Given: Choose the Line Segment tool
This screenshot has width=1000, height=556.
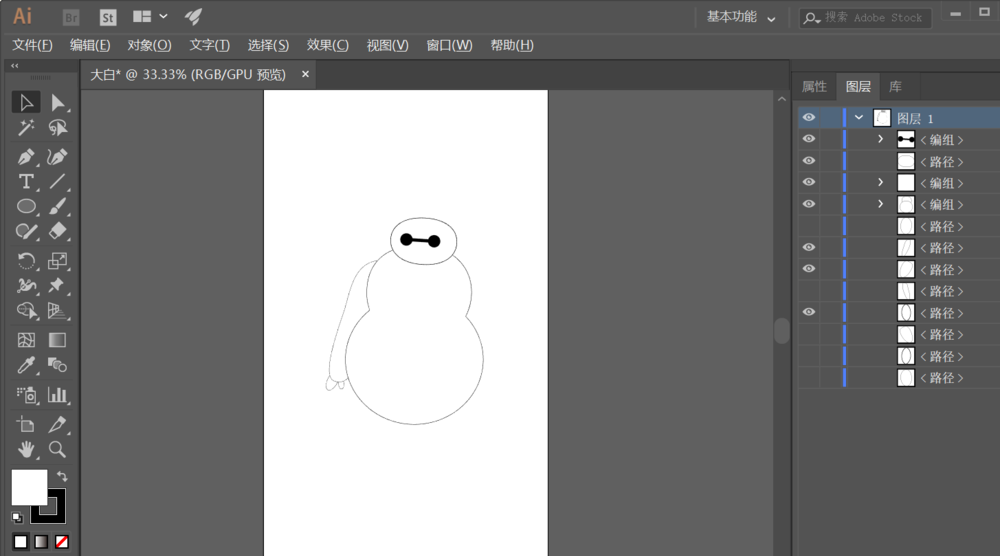Looking at the screenshot, I should 57,182.
